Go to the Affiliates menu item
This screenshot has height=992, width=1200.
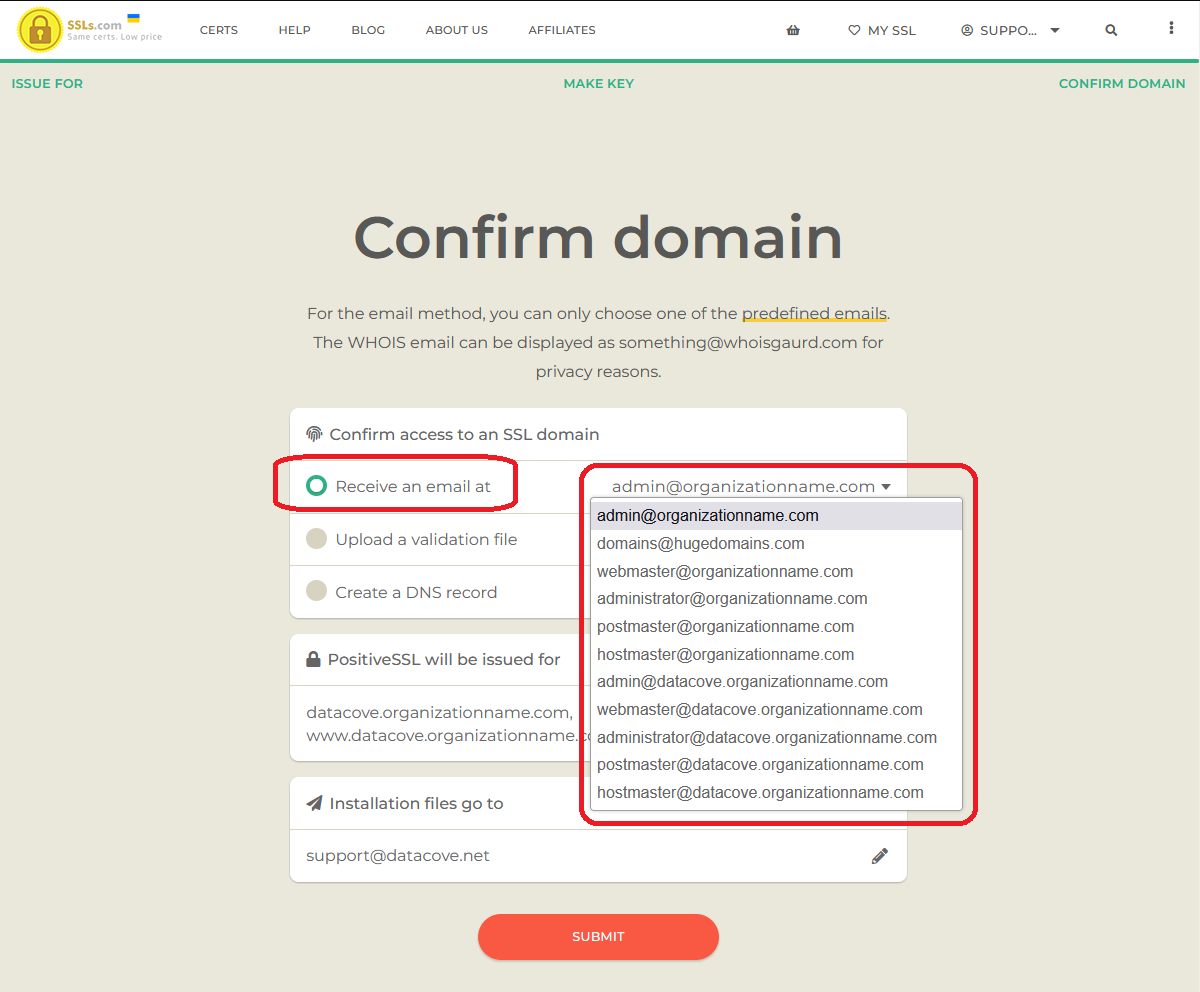561,30
